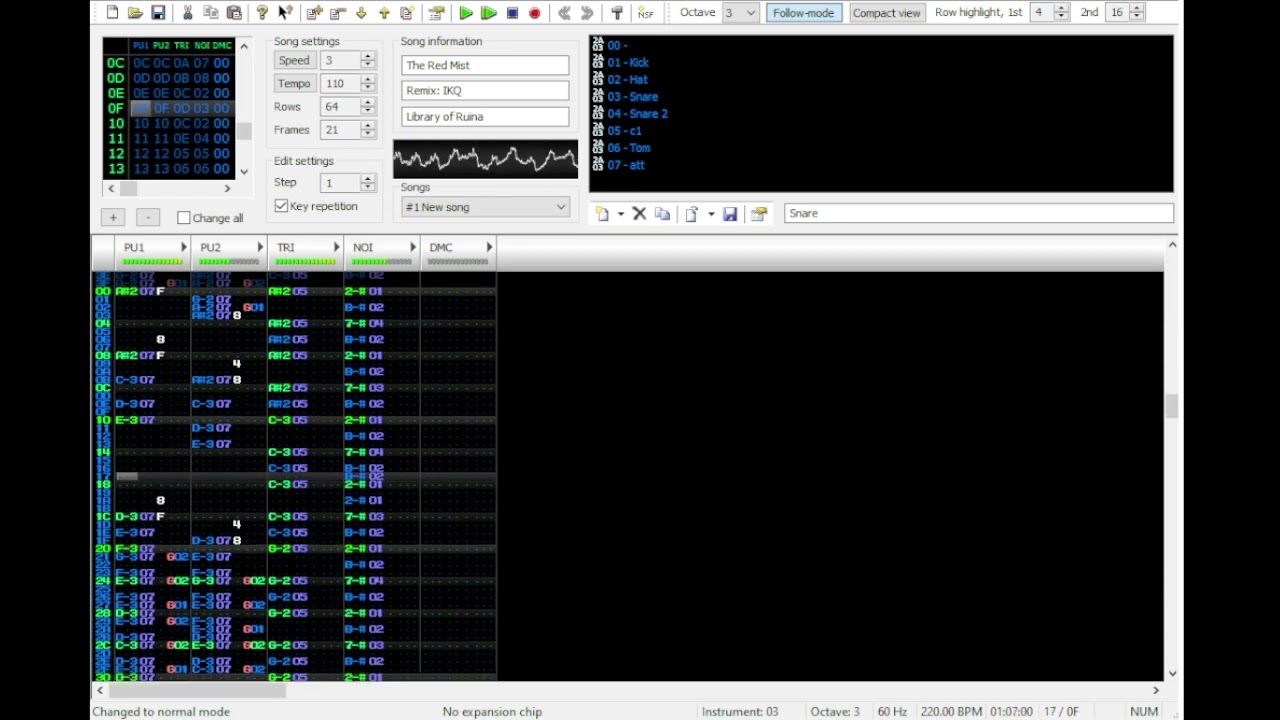
Task: Go to previous frame arrow
Action: [x=564, y=13]
